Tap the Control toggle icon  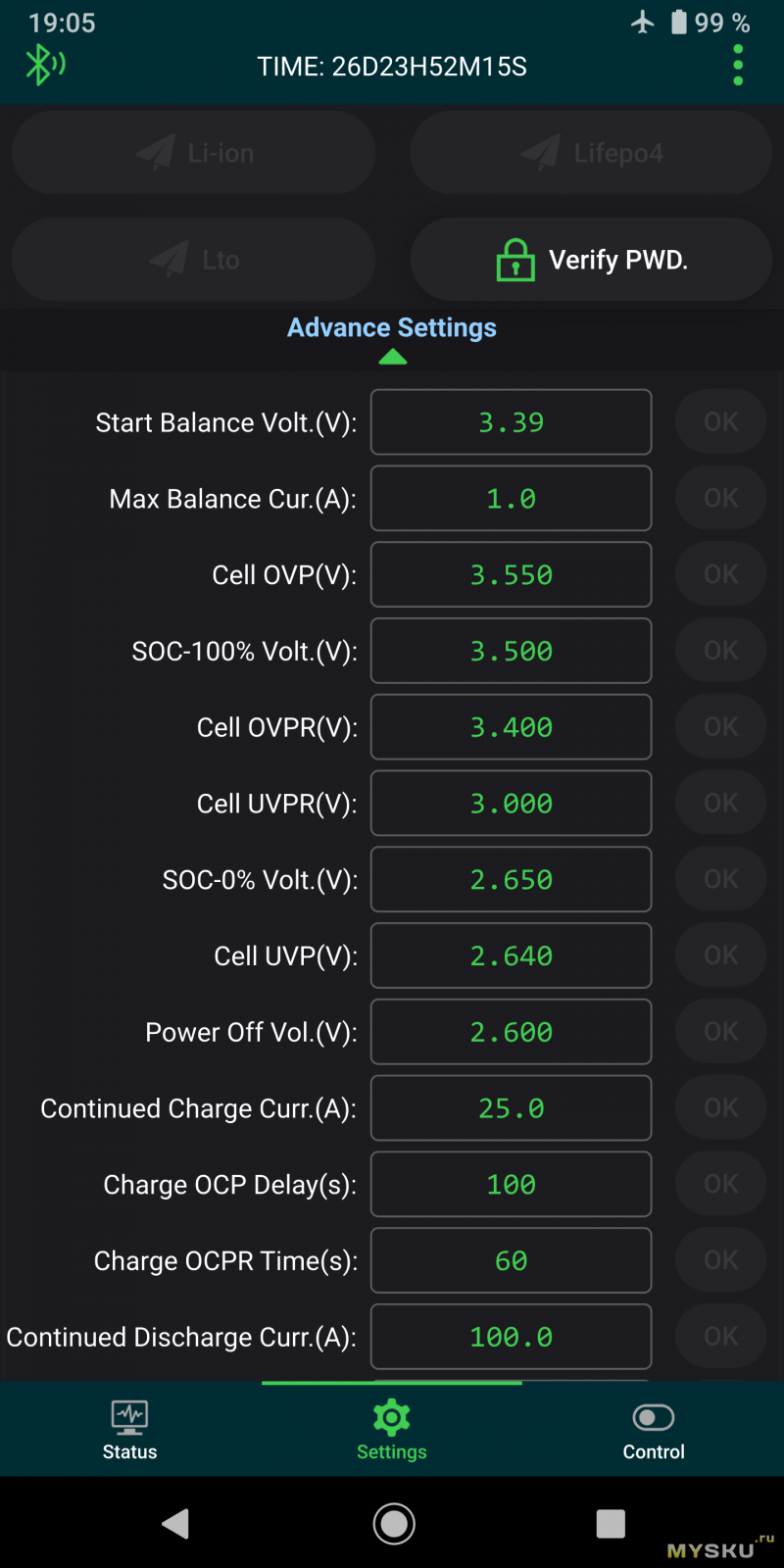[x=654, y=1417]
